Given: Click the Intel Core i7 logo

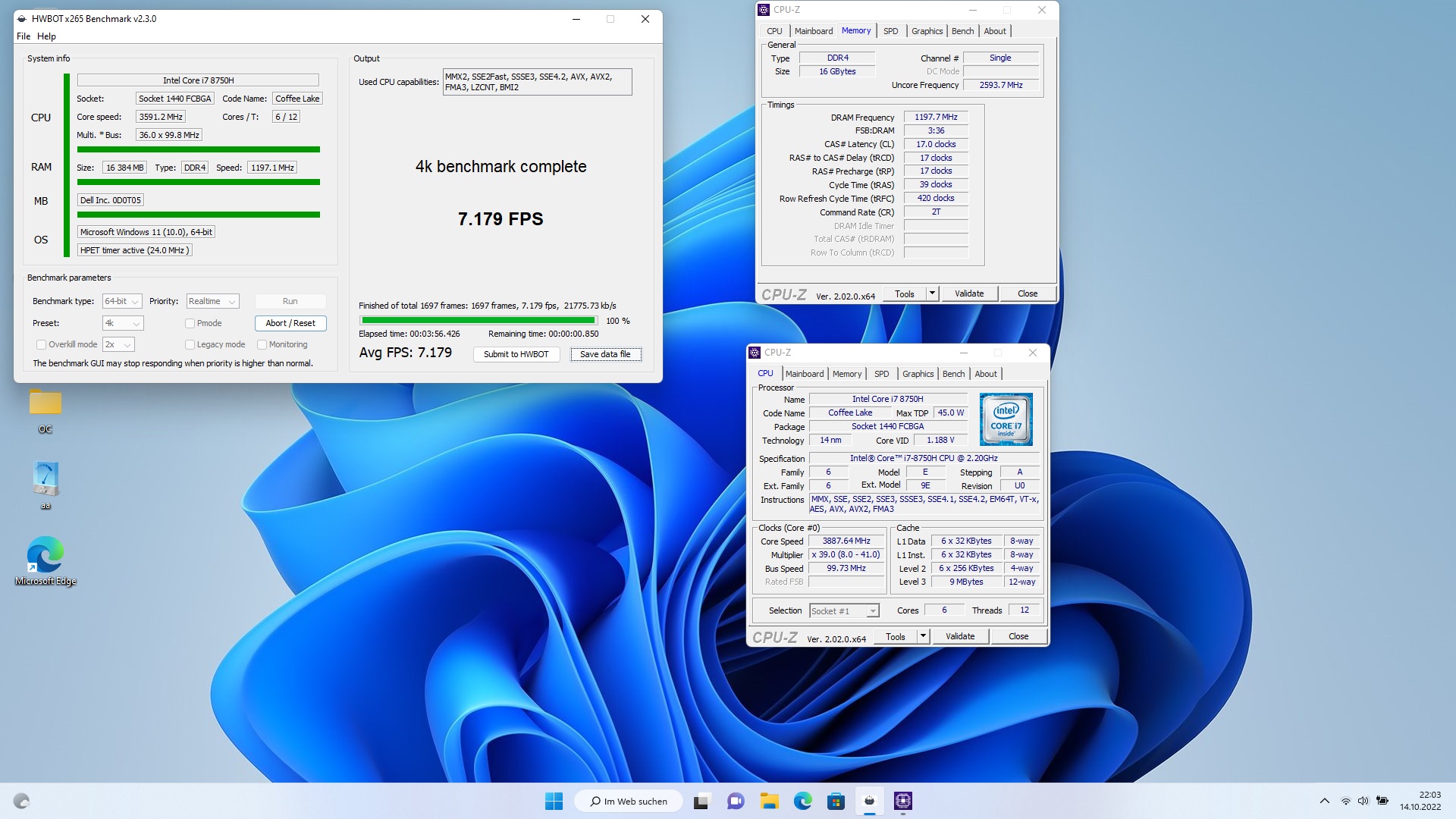Looking at the screenshot, I should [x=1006, y=419].
